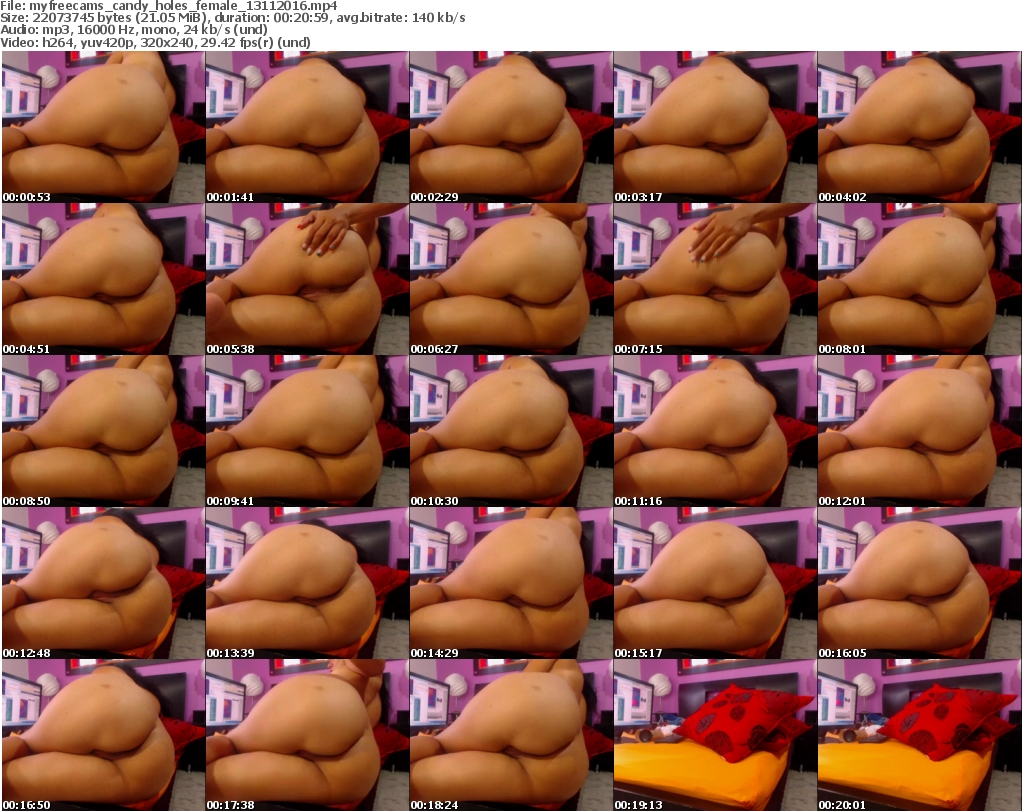Pick the thumbnail with timestamp 00:16:50
The width and height of the screenshot is (1024, 811).
103,735
